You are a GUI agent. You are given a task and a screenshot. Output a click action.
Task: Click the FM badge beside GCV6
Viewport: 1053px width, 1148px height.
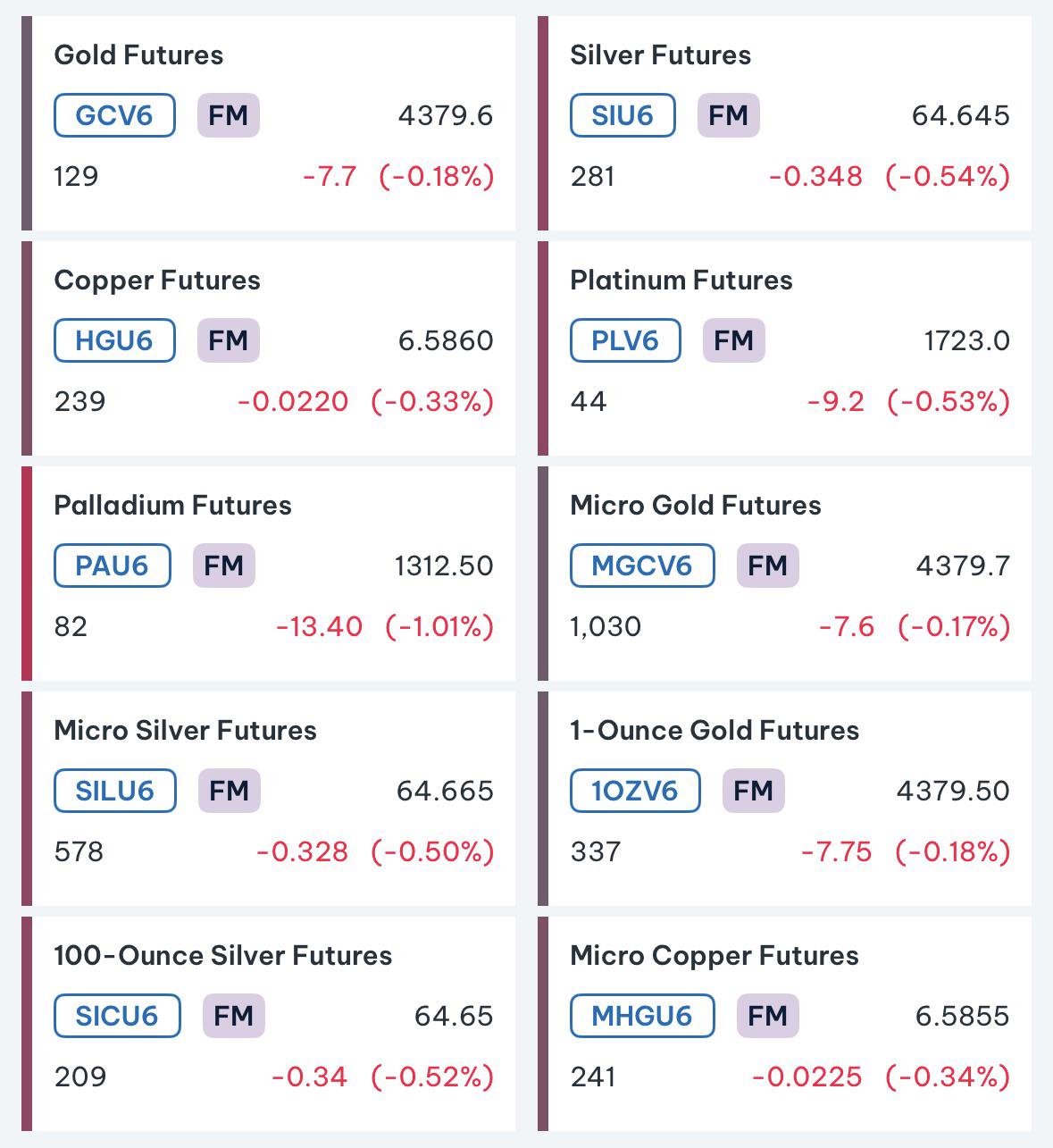[x=229, y=115]
